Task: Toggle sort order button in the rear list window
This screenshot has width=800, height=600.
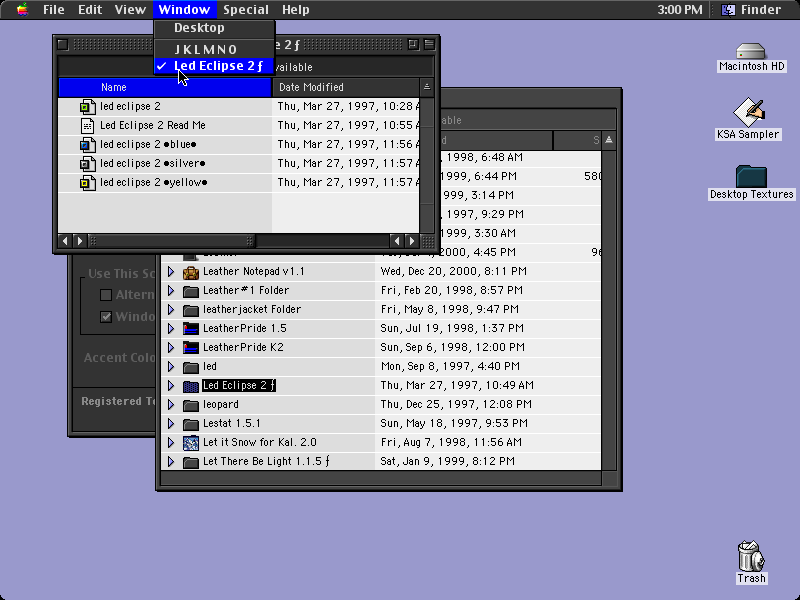Action: tap(609, 140)
